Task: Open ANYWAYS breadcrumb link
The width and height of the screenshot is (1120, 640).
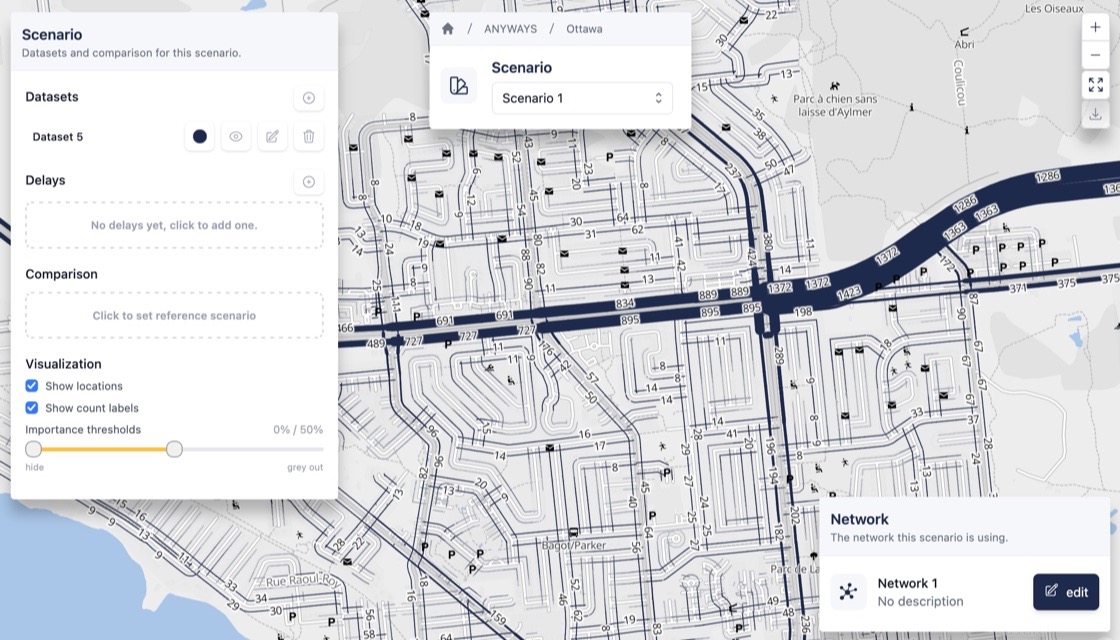Action: pyautogui.click(x=511, y=29)
